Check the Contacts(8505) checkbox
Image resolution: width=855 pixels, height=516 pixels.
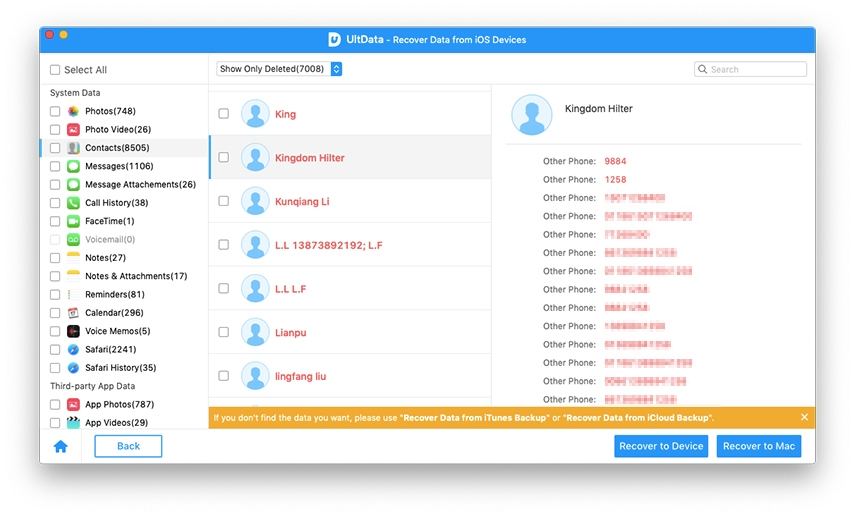coord(55,148)
